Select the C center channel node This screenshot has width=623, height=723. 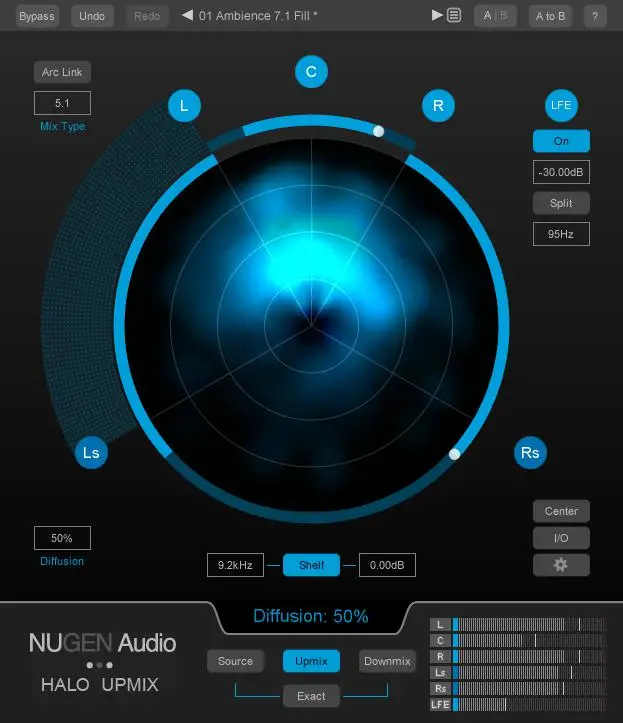pos(311,71)
